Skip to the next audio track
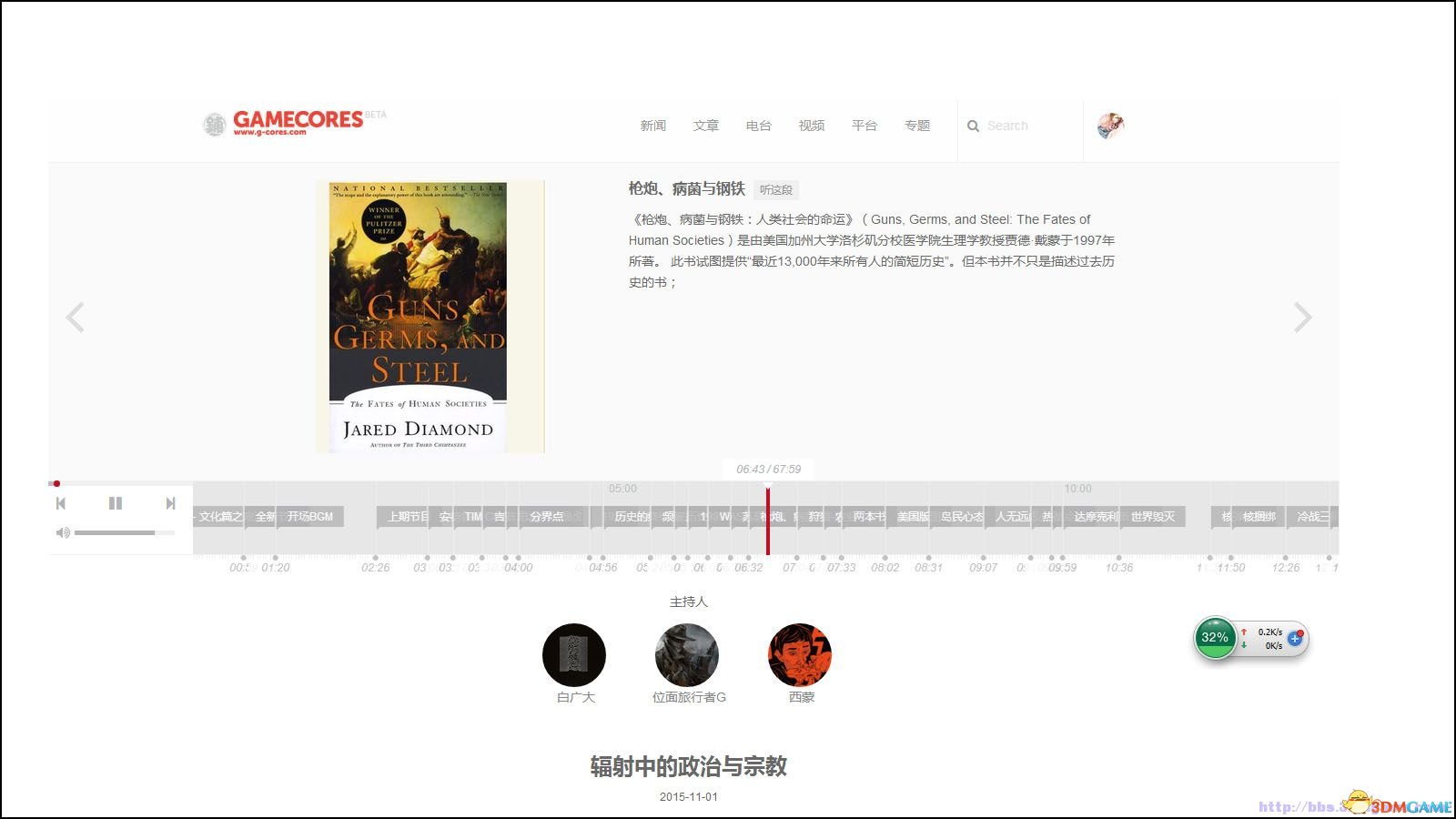Image resolution: width=1456 pixels, height=819 pixels. point(170,503)
